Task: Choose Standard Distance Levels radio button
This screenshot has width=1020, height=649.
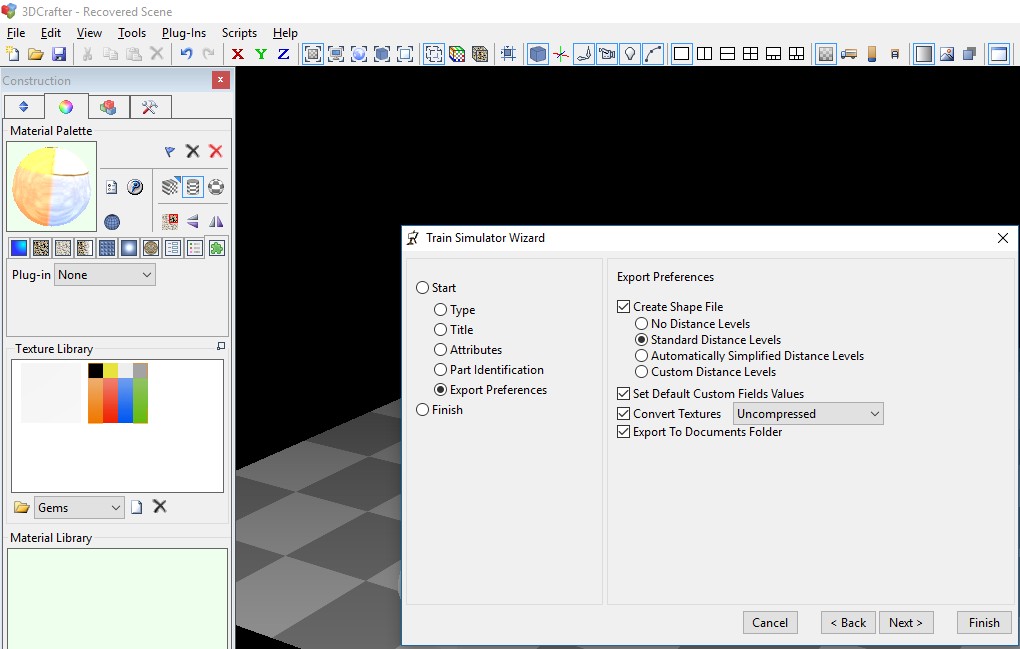Action: 641,339
